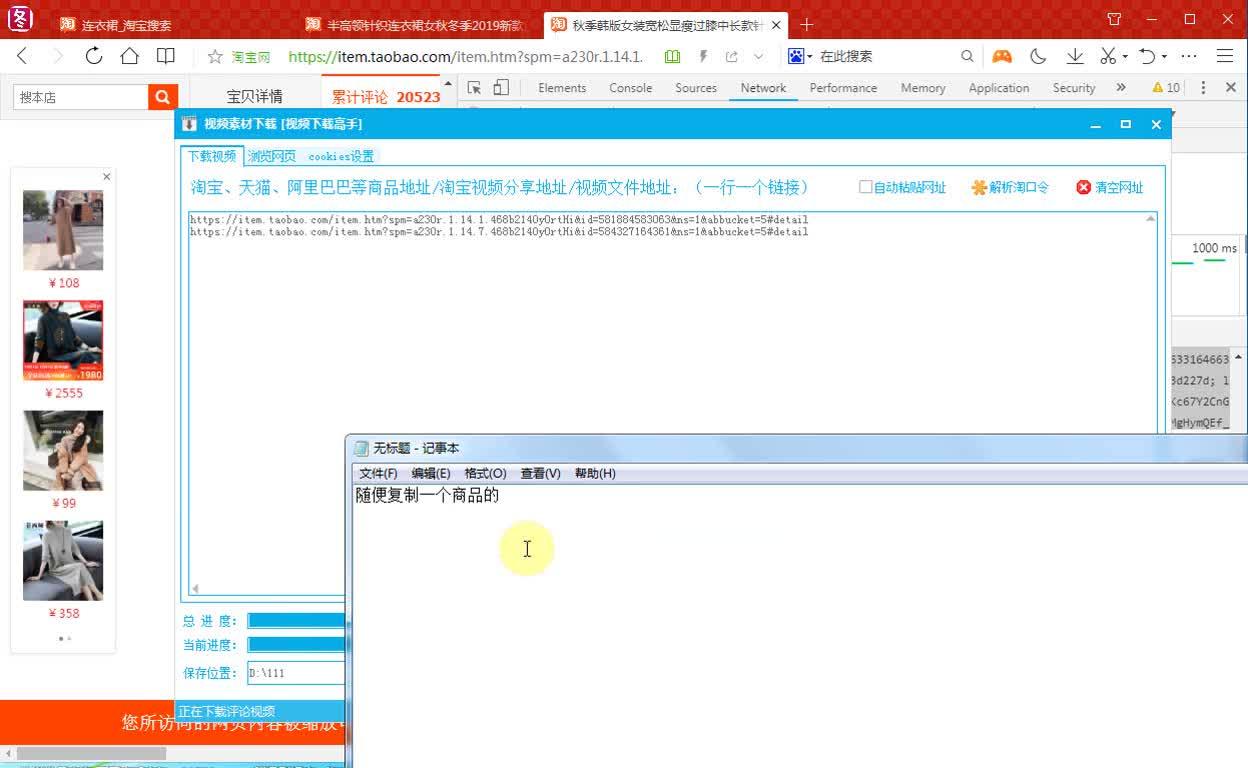
Task: Open the browser home page icon
Action: tap(129, 56)
